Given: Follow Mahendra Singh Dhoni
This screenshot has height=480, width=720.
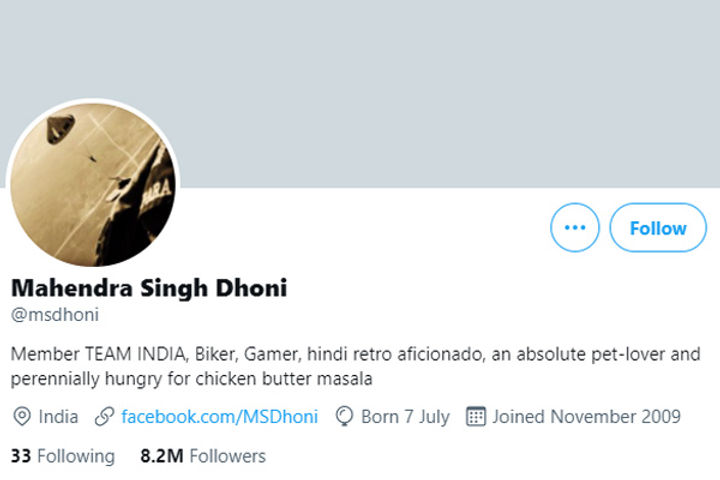Looking at the screenshot, I should tap(658, 228).
